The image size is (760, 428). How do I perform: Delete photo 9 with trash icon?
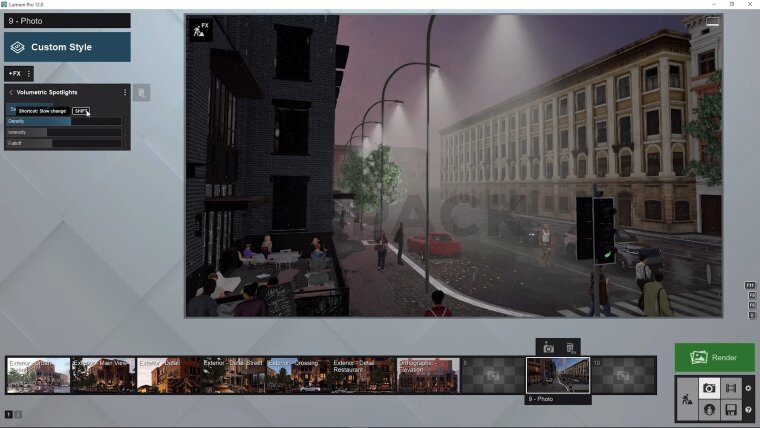point(570,346)
